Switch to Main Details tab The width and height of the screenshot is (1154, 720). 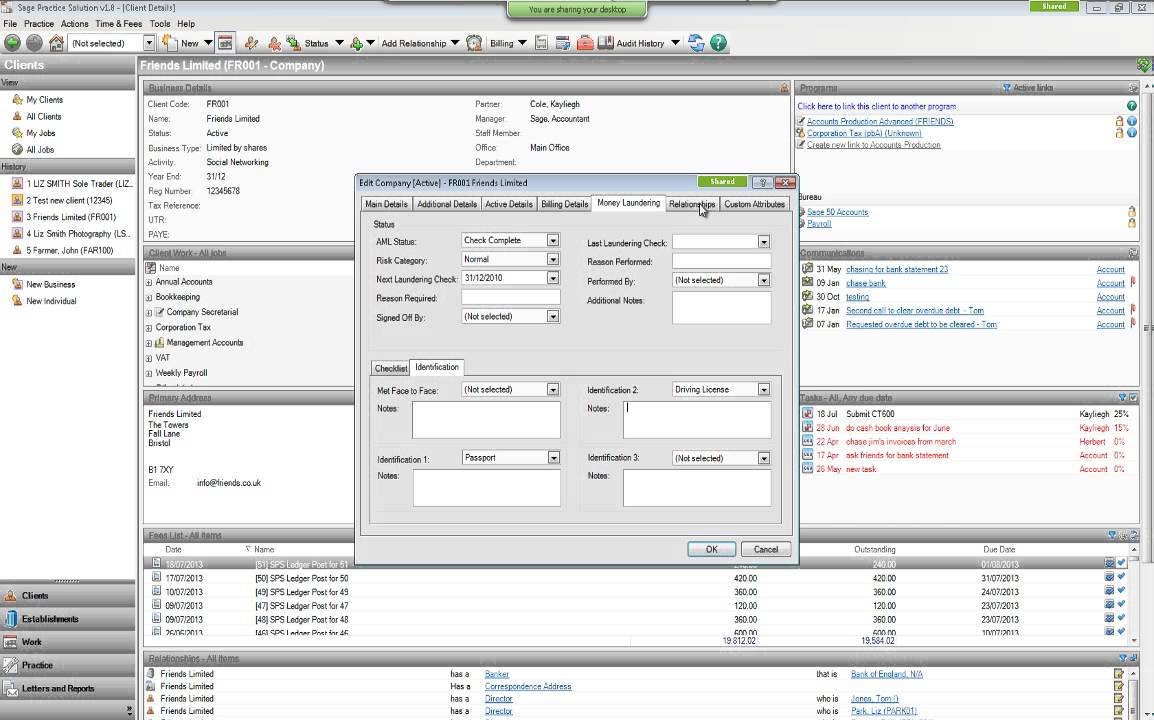pyautogui.click(x=386, y=204)
